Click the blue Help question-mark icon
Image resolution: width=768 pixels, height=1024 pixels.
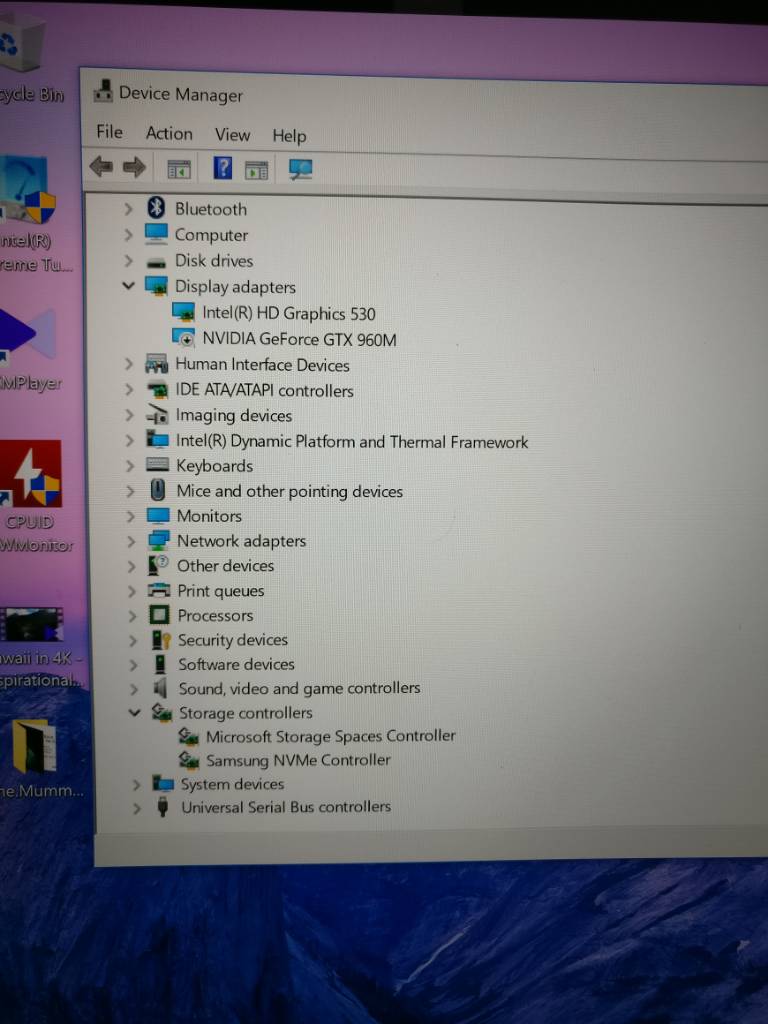click(223, 168)
